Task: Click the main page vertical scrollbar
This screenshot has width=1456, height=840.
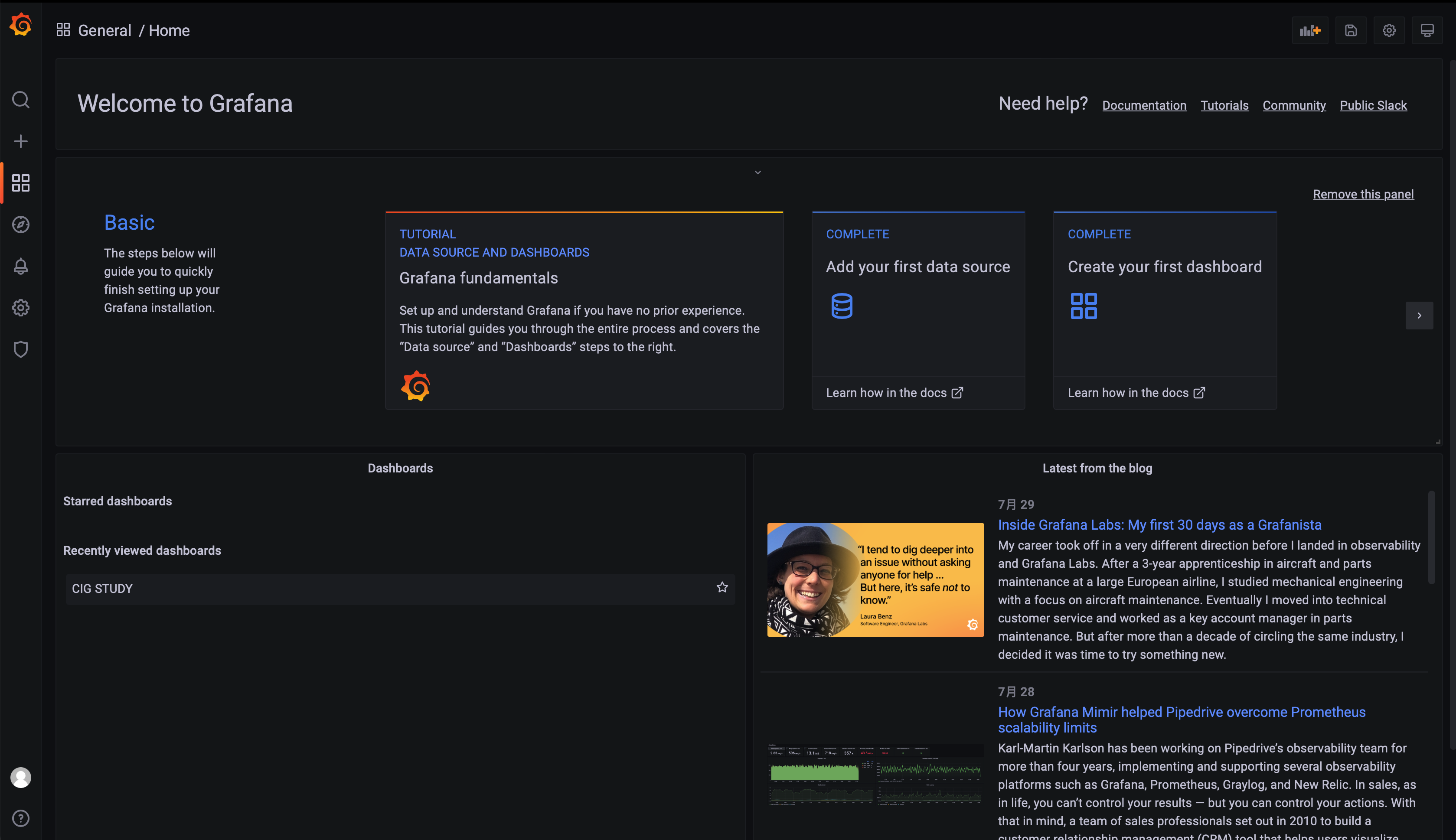Action: 1453,404
